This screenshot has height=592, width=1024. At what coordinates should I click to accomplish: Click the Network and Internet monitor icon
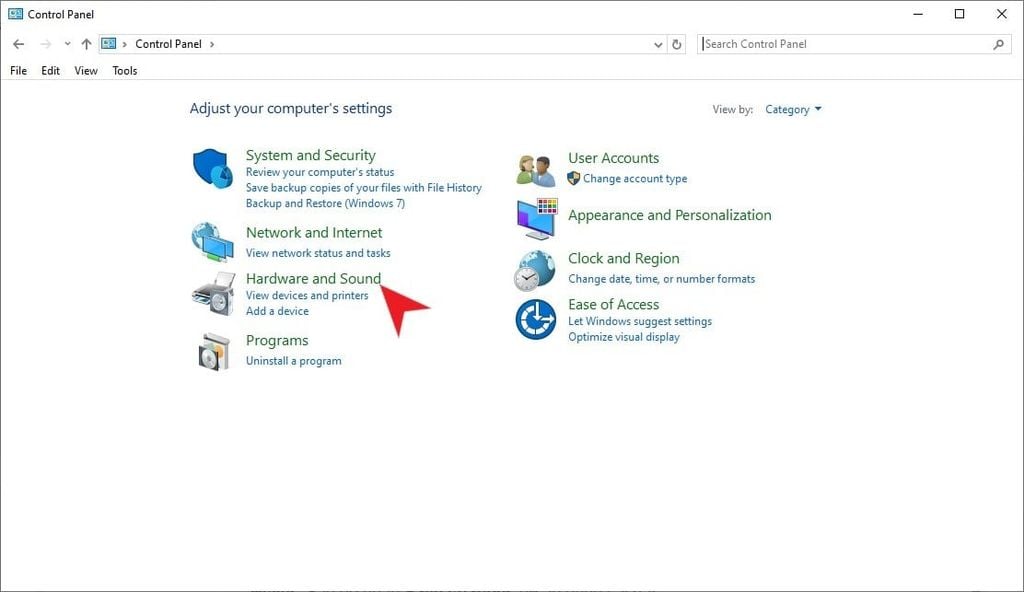tap(211, 240)
